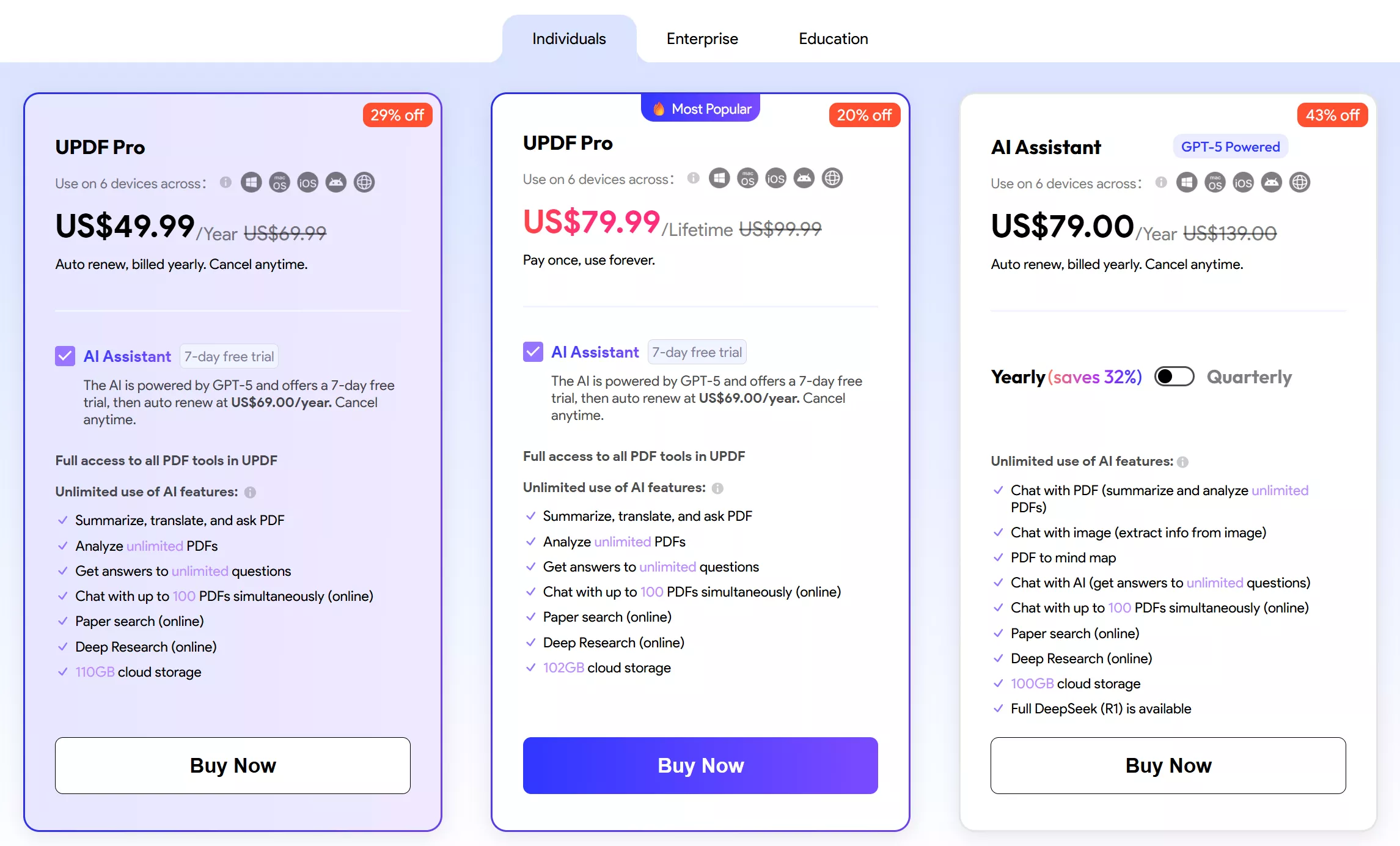Click info icon beside AI features in AI Assistant card
This screenshot has width=1400, height=846.
click(x=1183, y=462)
